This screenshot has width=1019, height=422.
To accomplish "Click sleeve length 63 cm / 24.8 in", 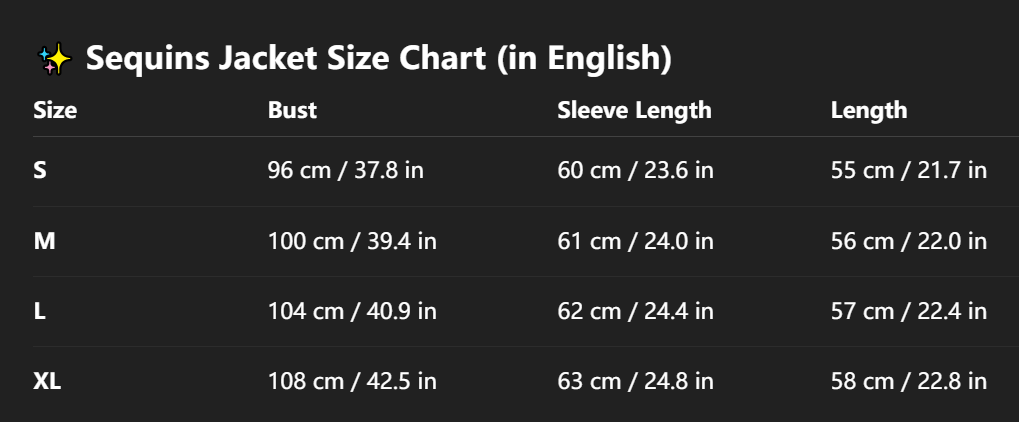I will pos(635,381).
